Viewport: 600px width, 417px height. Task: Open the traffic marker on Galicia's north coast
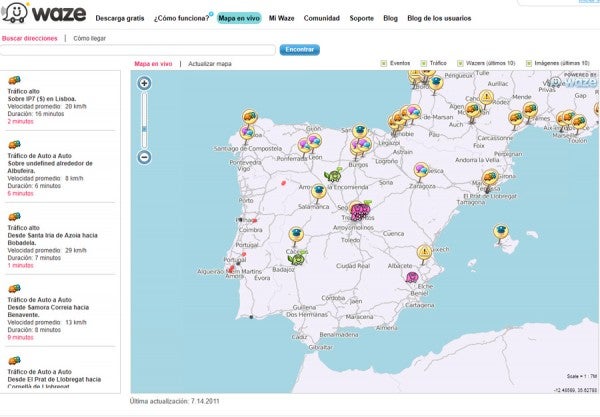coord(249,116)
